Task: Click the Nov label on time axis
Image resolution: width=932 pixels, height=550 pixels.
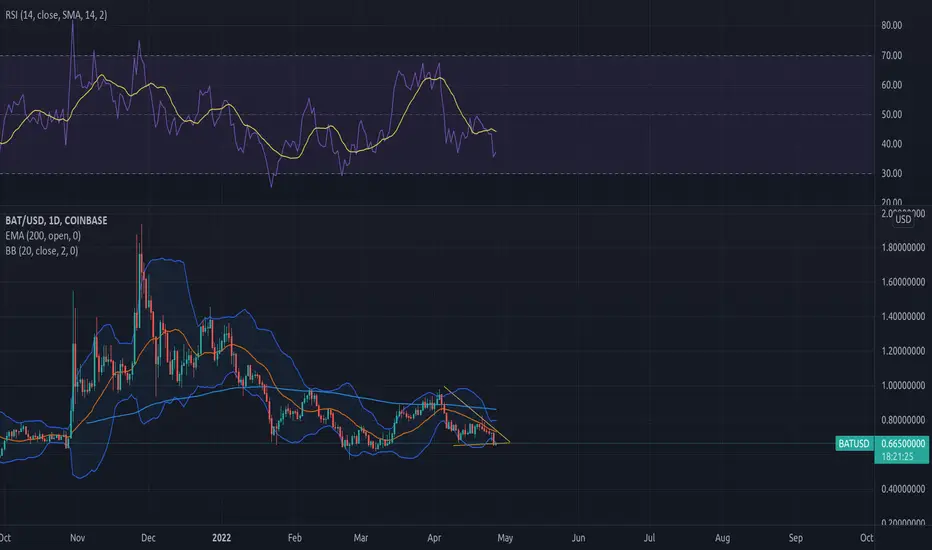Action: 77,538
